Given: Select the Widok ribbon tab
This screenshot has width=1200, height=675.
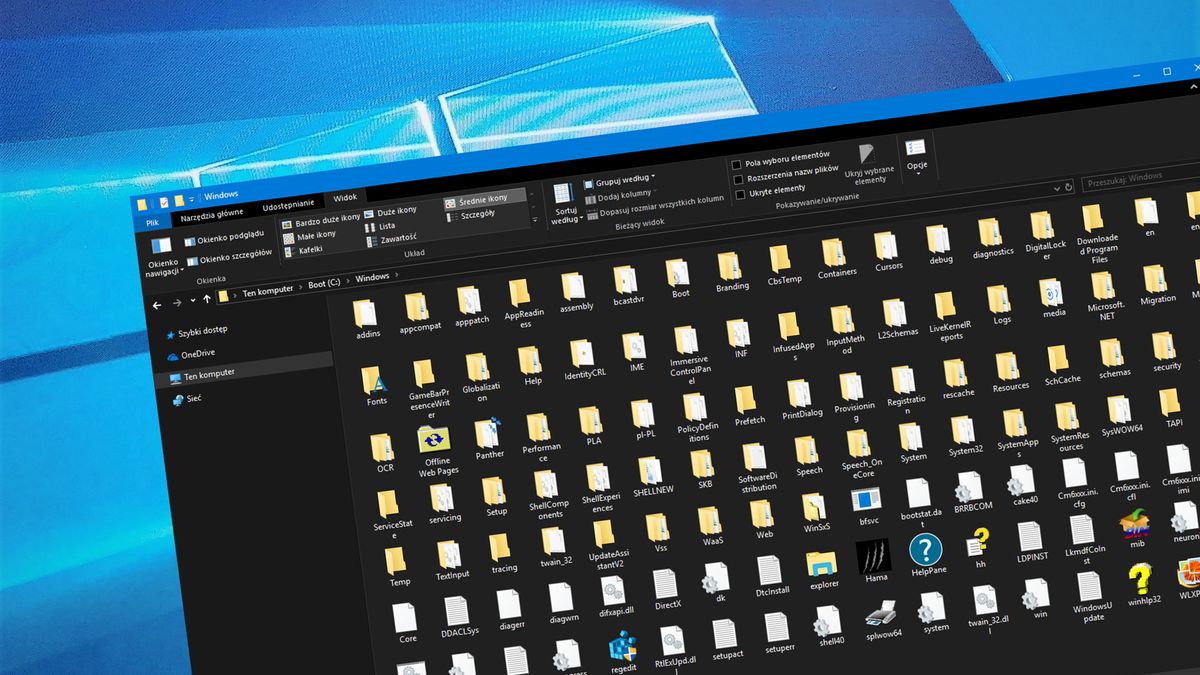Looking at the screenshot, I should [x=346, y=197].
